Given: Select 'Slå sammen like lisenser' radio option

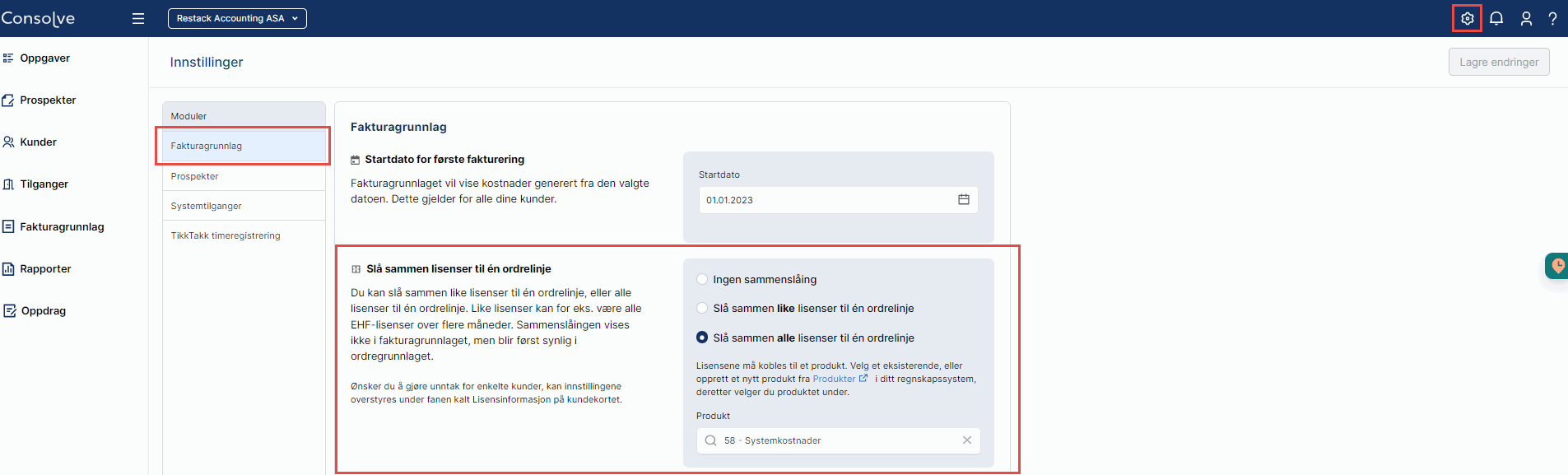Looking at the screenshot, I should click(x=702, y=309).
